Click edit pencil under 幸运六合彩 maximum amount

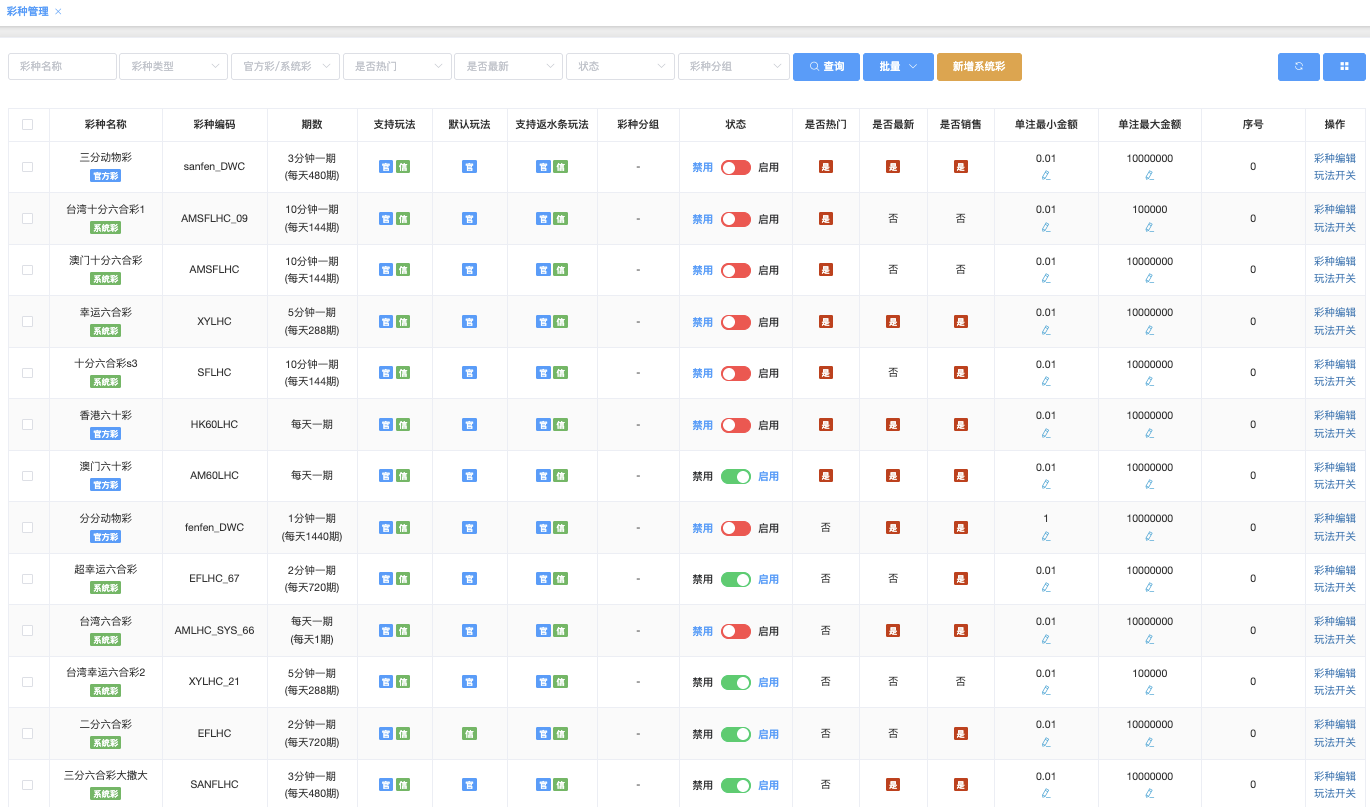(1149, 330)
